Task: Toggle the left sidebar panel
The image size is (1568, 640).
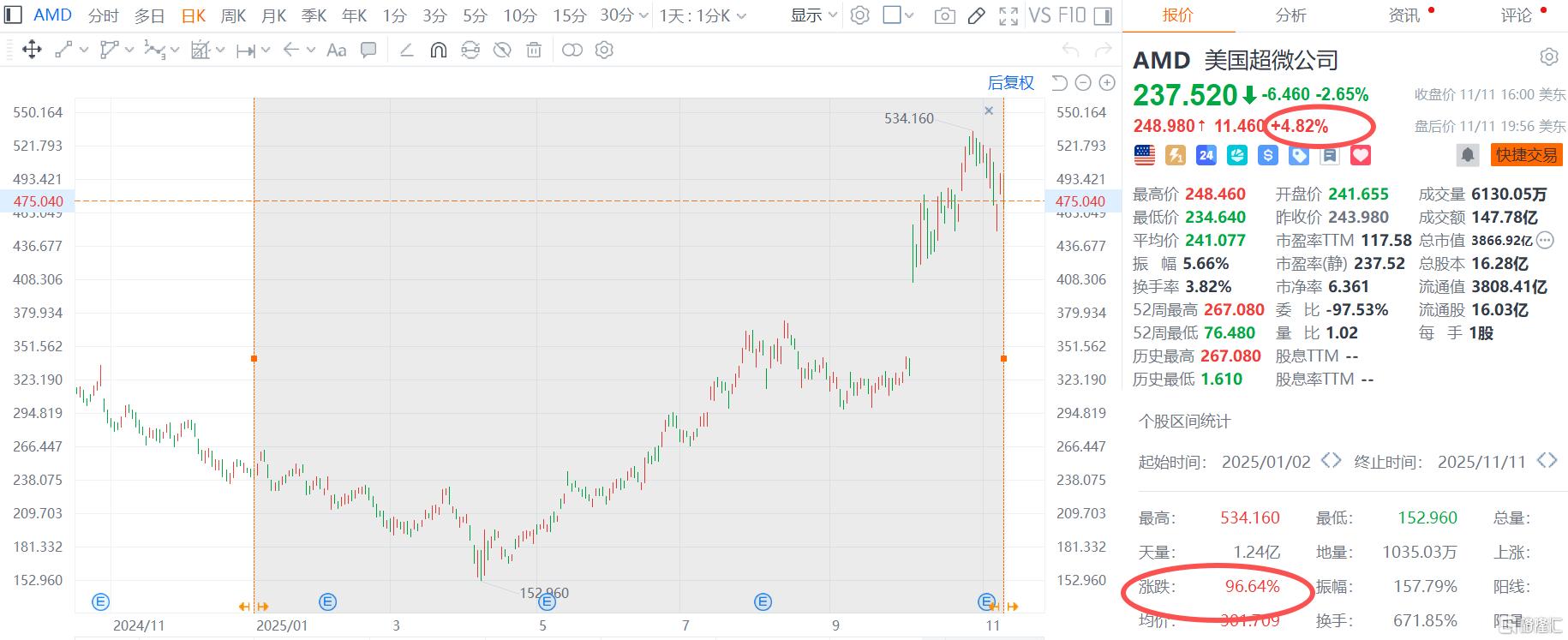Action: coord(13,15)
